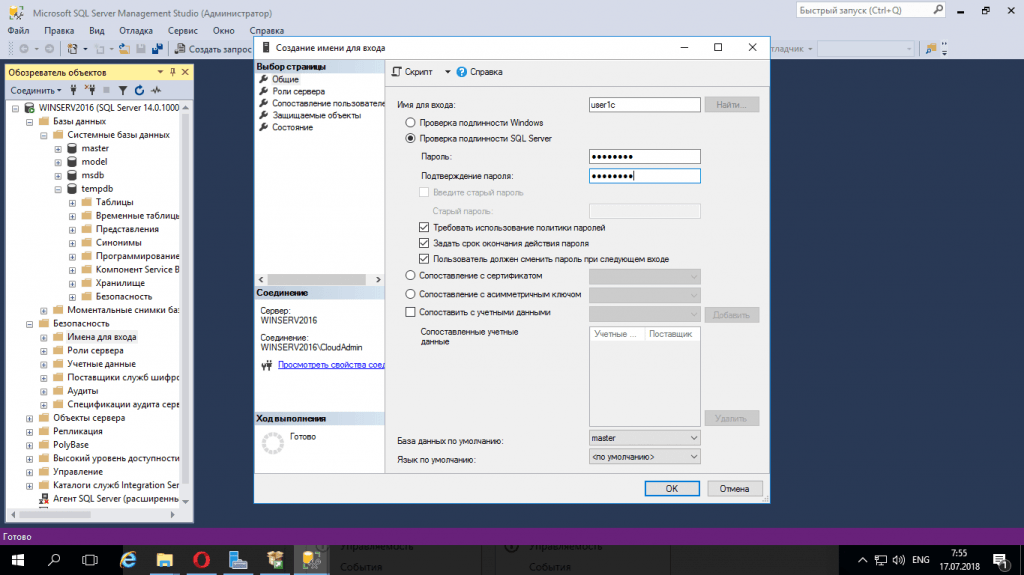Enable Сопоставить с учетными данными checkbox

pos(410,312)
